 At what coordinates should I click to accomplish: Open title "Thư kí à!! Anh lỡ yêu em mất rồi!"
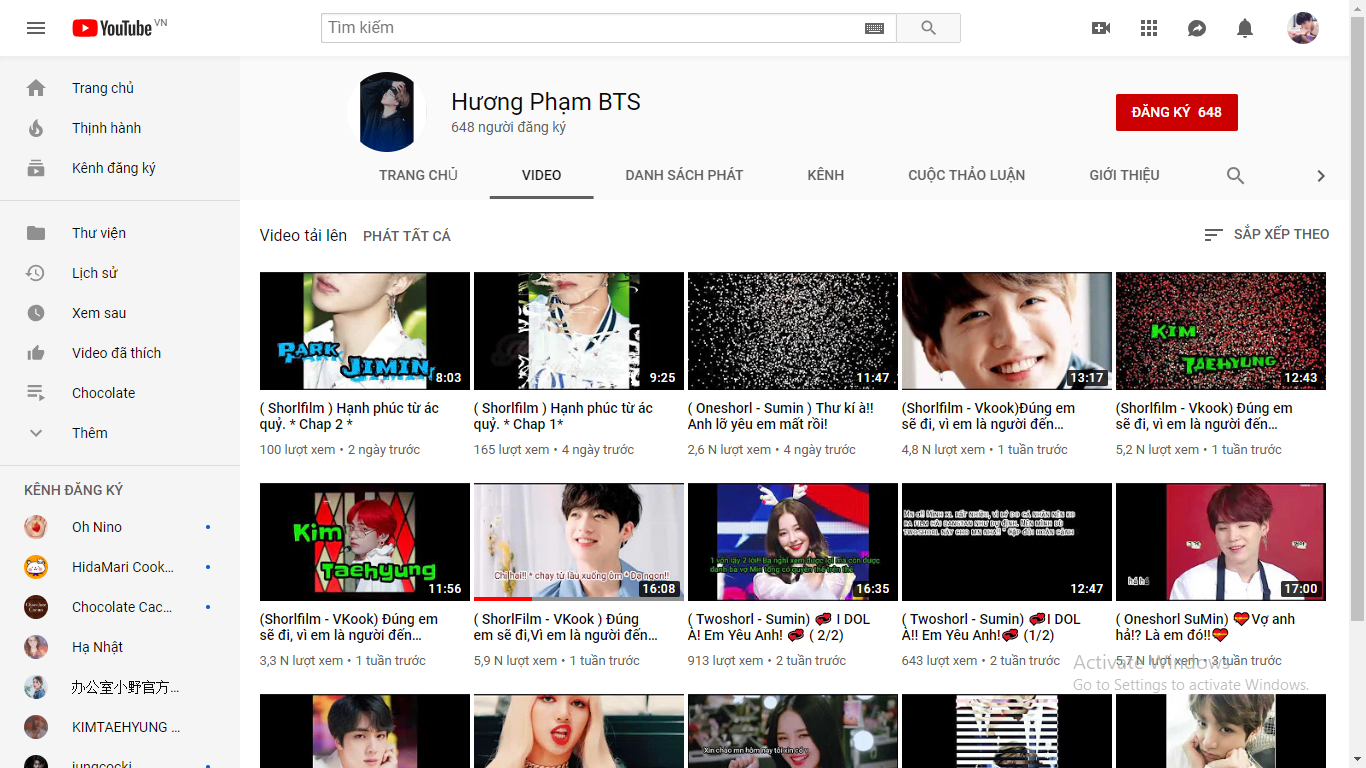pos(780,416)
